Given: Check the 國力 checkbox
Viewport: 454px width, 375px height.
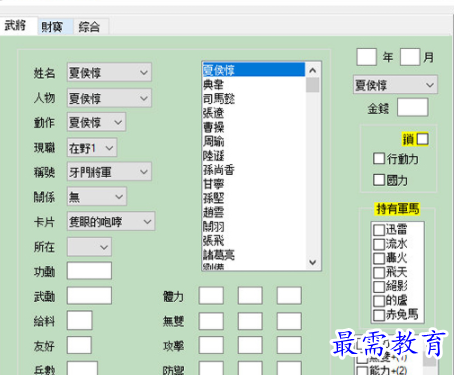Looking at the screenshot, I should 379,180.
